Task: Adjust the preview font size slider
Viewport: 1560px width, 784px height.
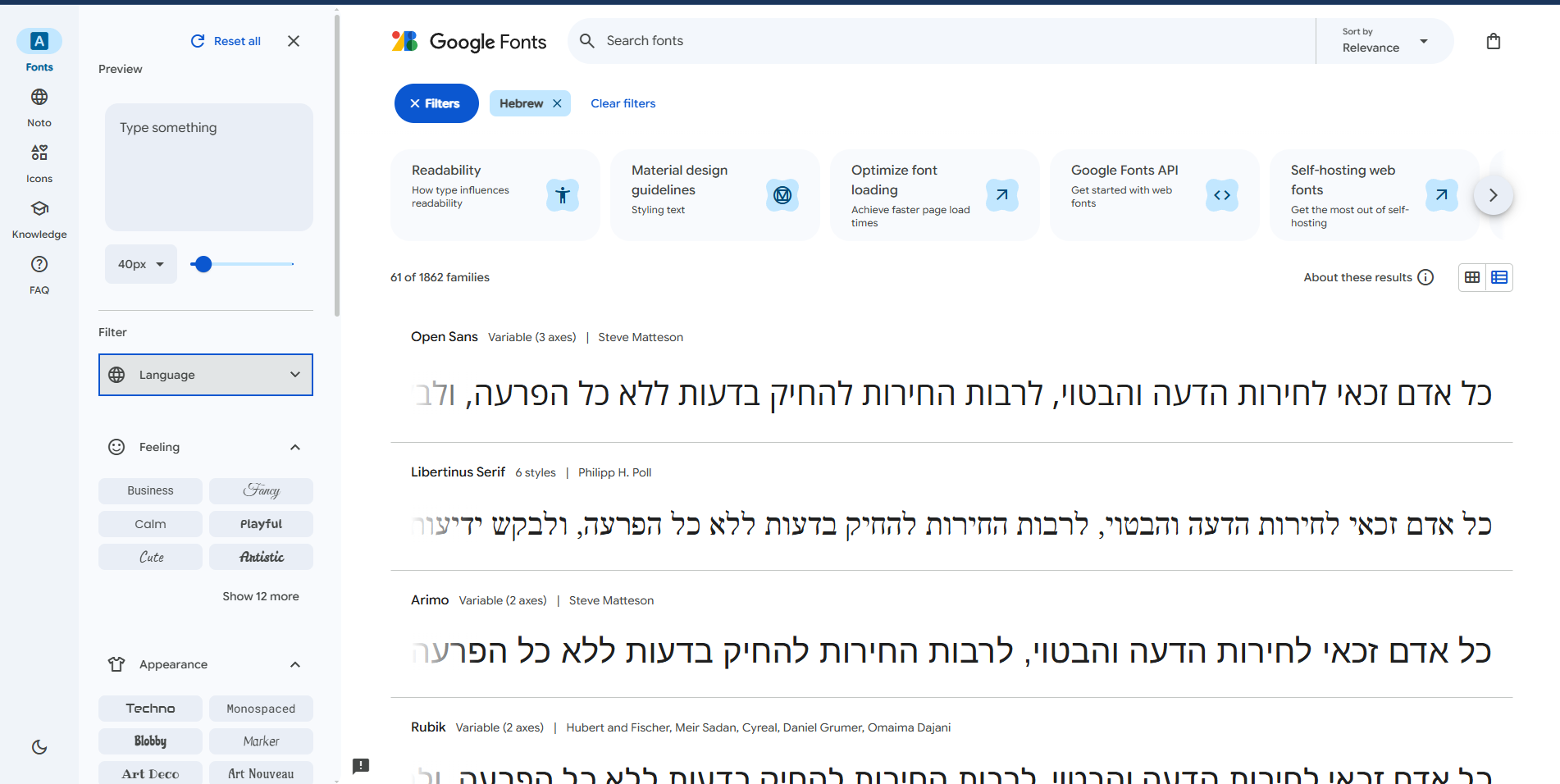Action: pos(203,264)
